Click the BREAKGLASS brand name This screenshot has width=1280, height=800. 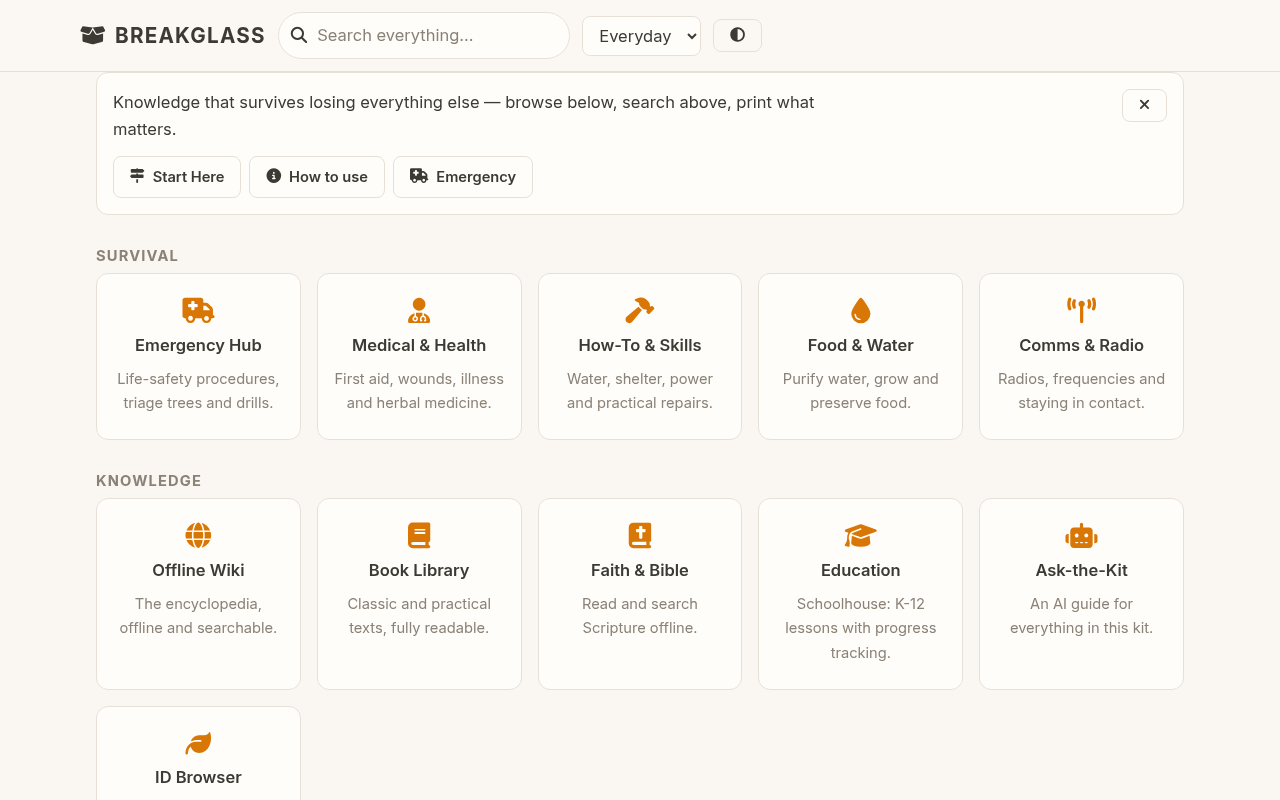pyautogui.click(x=190, y=35)
